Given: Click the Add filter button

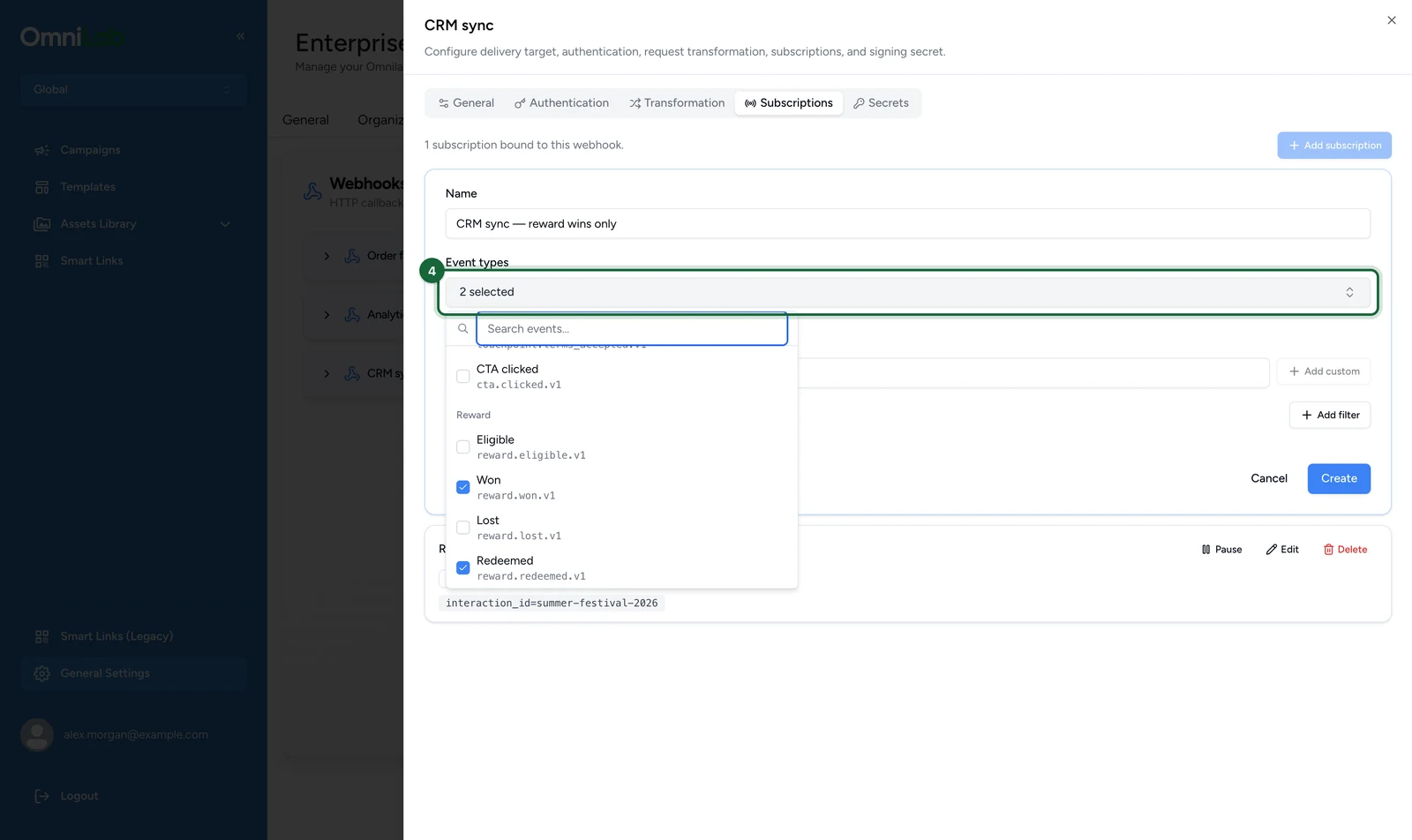Looking at the screenshot, I should (1330, 415).
